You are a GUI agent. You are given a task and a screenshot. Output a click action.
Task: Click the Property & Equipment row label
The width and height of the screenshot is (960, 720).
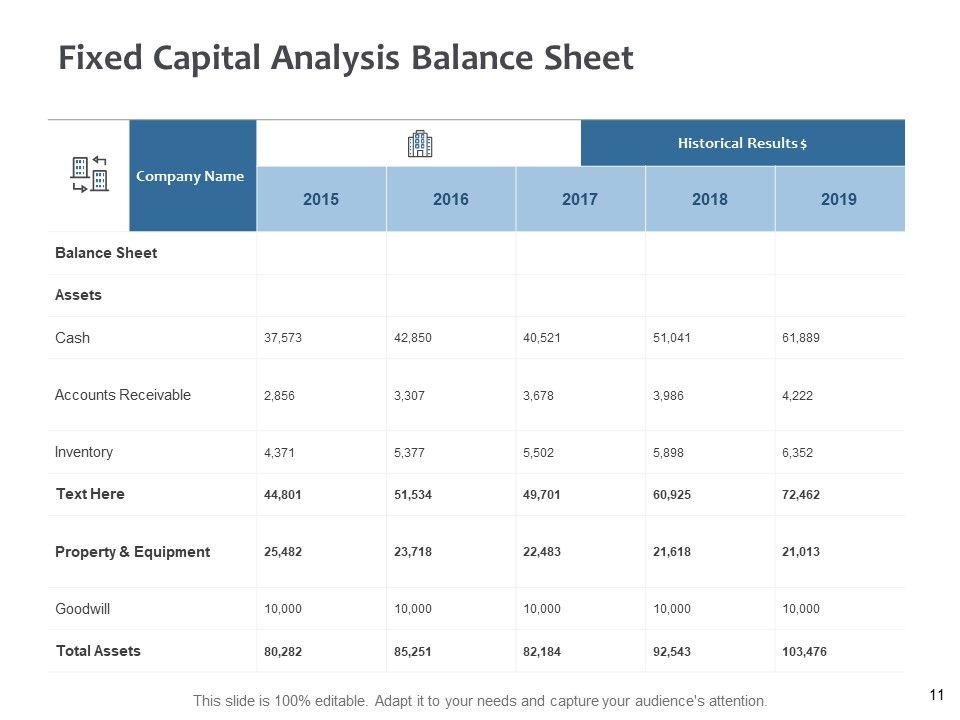[x=133, y=552]
